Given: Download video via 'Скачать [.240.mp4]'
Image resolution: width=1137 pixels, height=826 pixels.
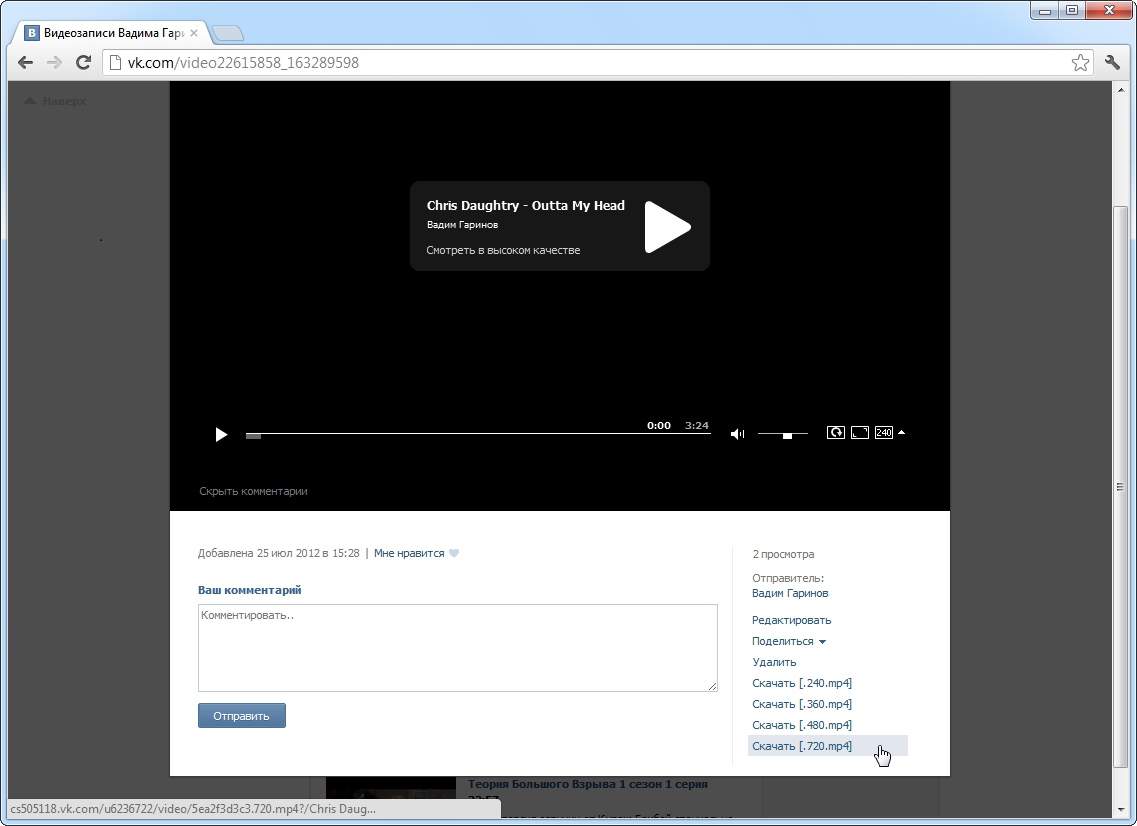Looking at the screenshot, I should tap(801, 683).
